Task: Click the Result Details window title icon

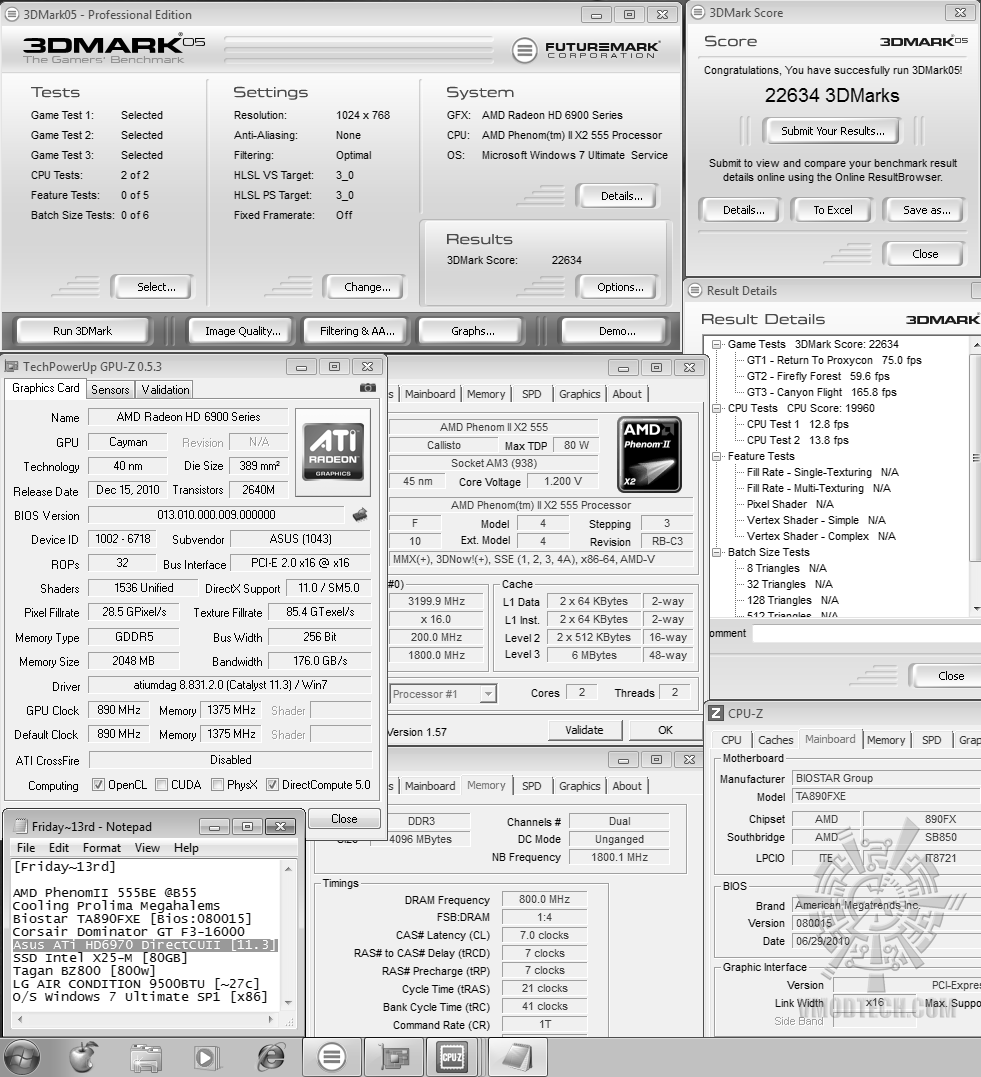Action: pos(695,291)
